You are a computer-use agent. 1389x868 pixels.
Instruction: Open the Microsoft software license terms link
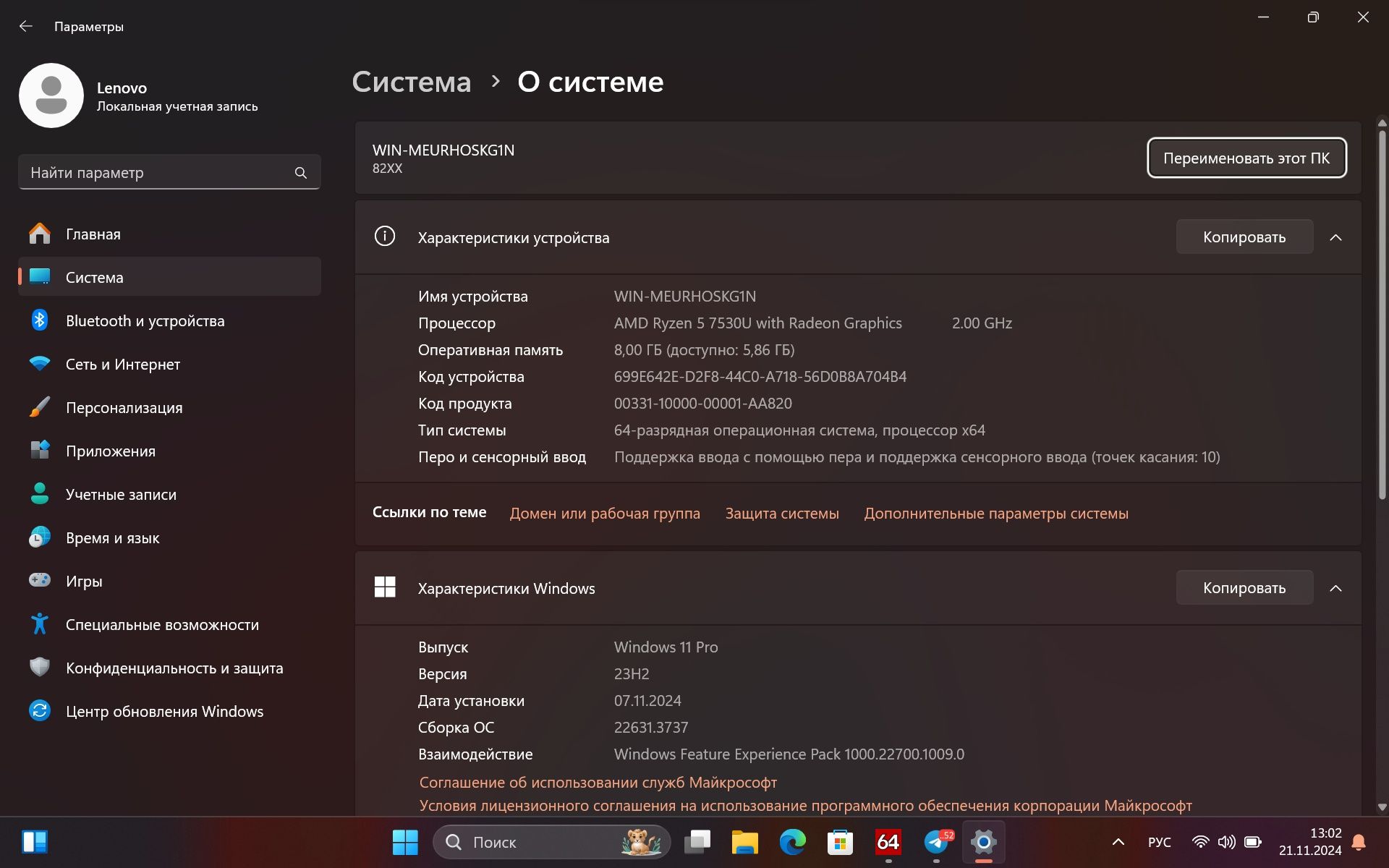[806, 806]
